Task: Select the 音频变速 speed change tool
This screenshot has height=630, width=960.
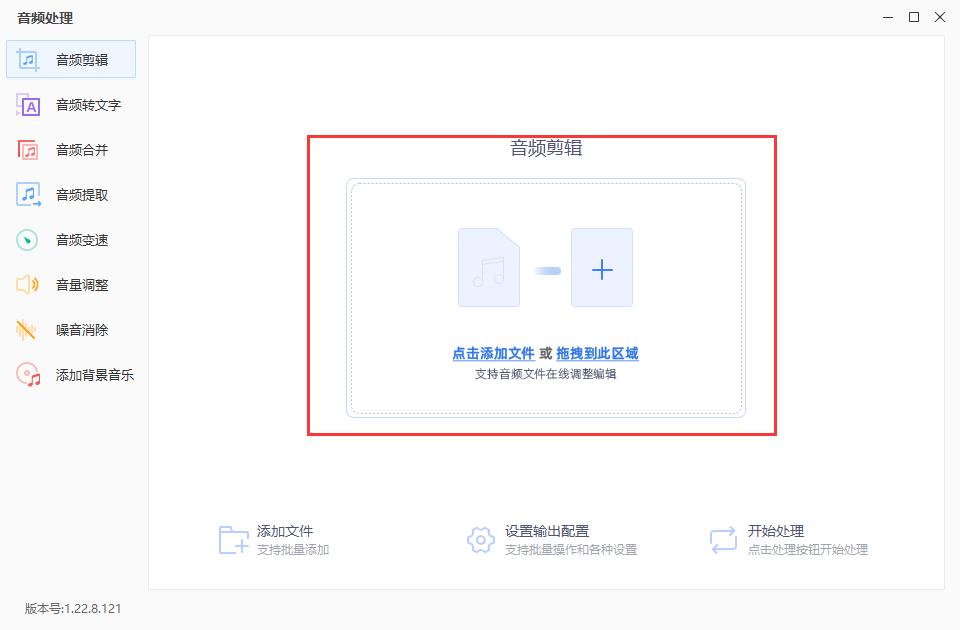Action: (x=75, y=239)
